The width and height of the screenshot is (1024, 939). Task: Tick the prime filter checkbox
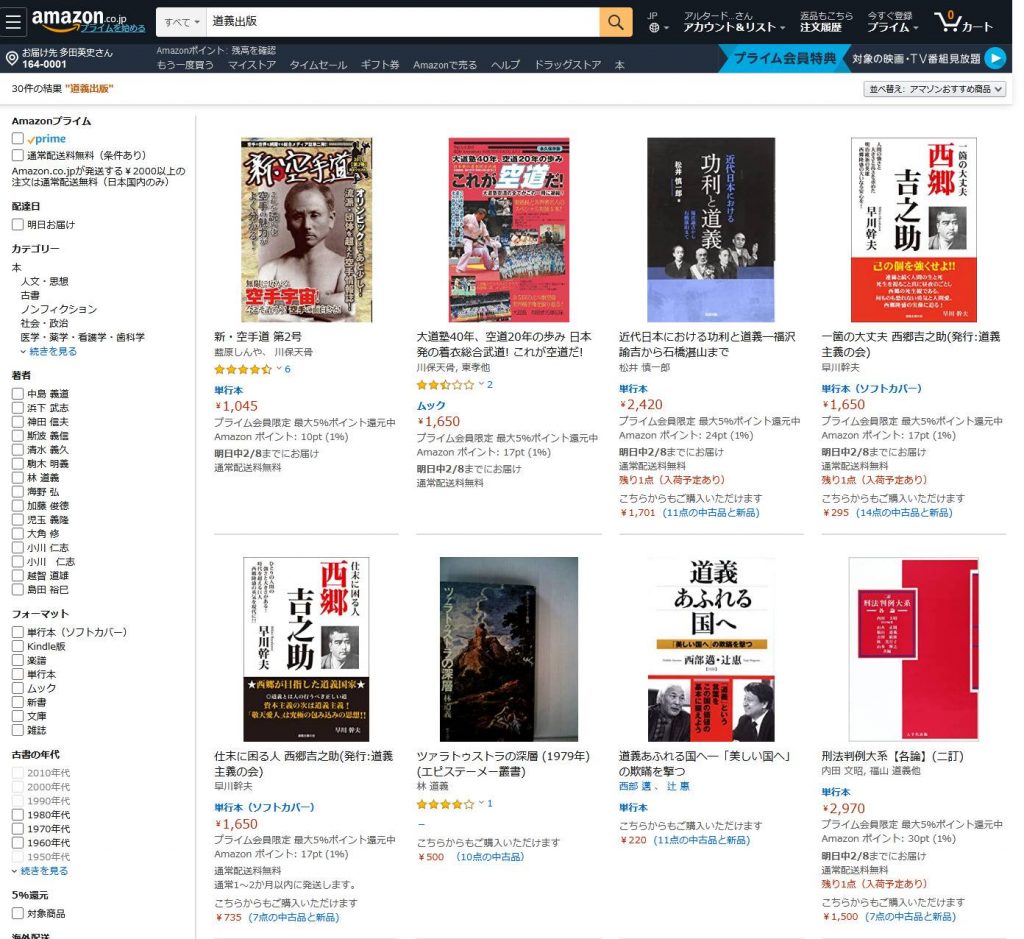point(18,138)
